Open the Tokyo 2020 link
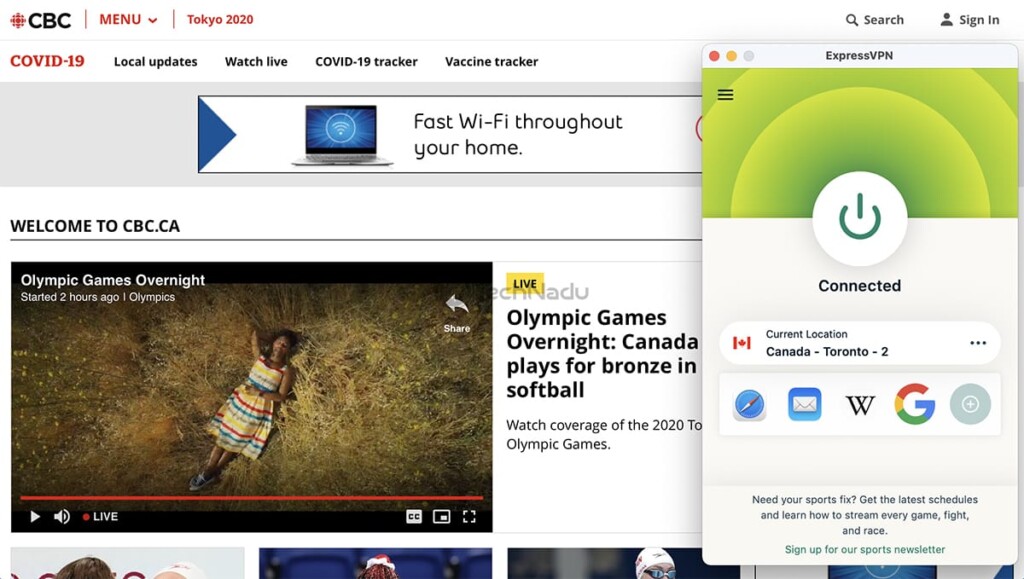The image size is (1024, 579). (x=220, y=20)
